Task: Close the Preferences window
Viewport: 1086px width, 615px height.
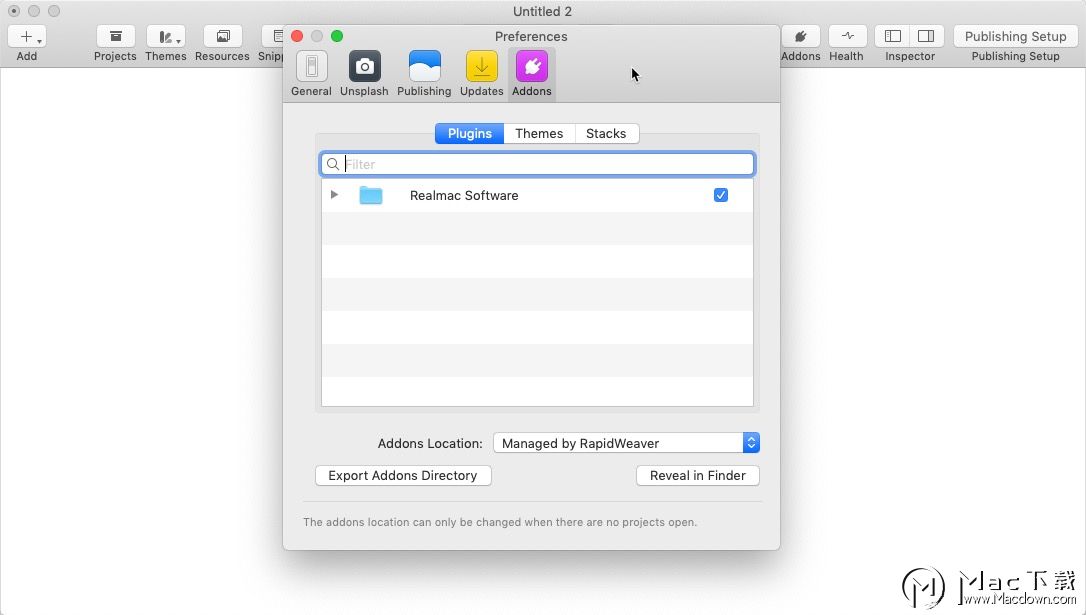Action: click(x=297, y=36)
